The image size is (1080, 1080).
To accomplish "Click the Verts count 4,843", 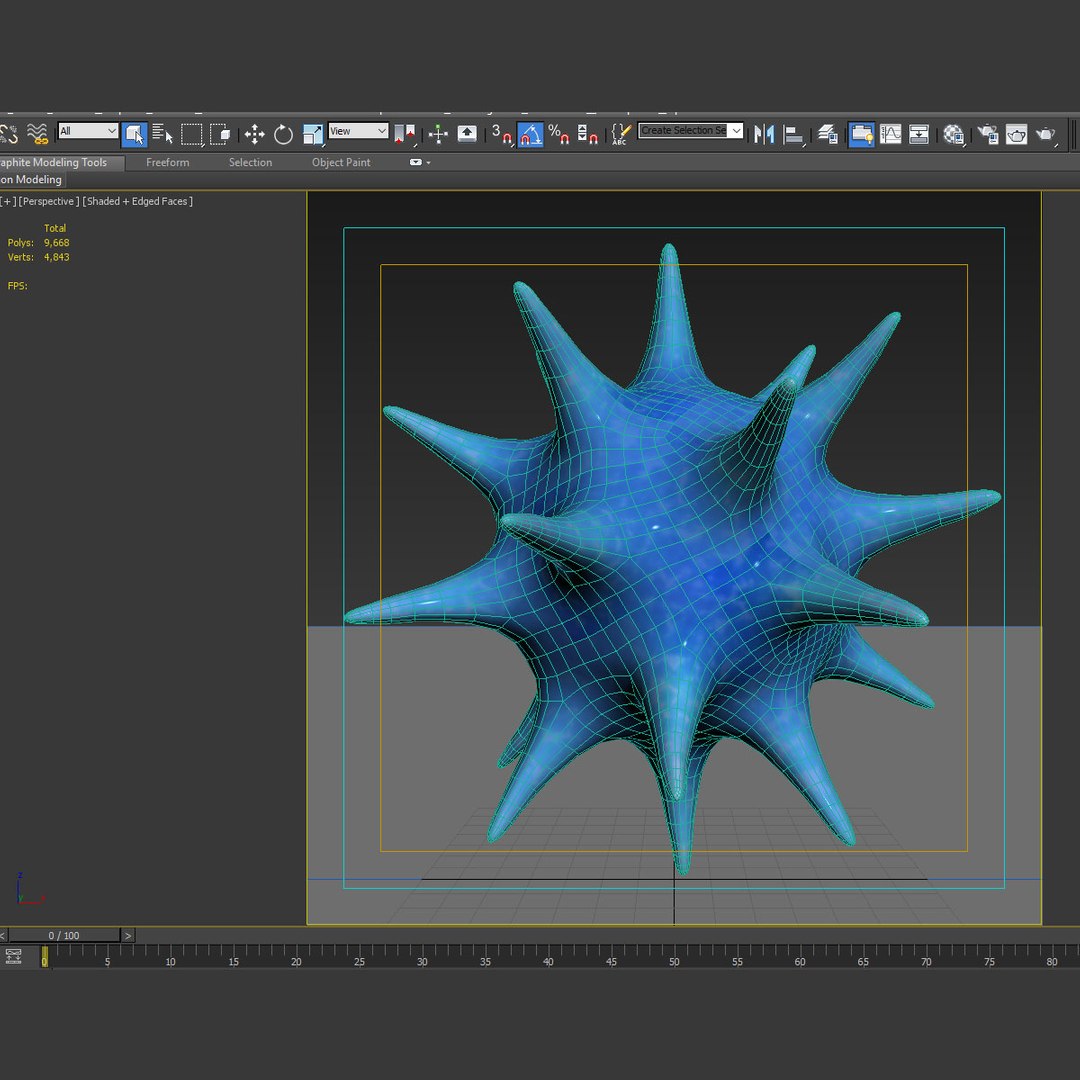I will coord(56,257).
